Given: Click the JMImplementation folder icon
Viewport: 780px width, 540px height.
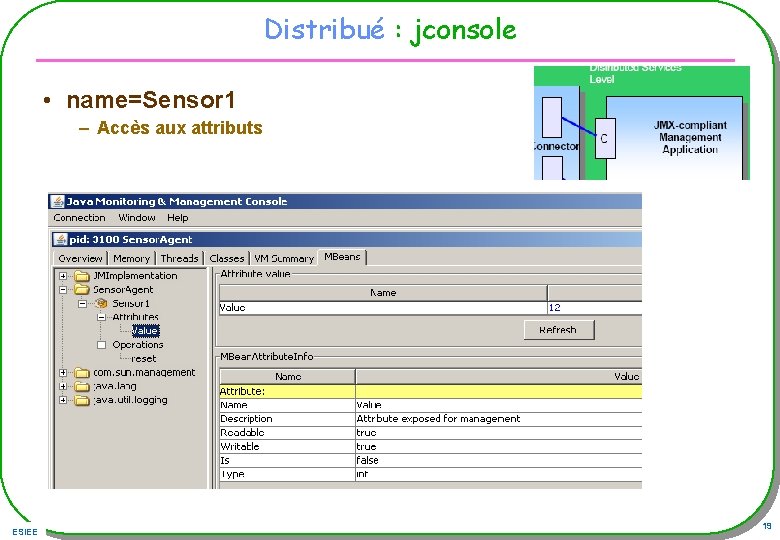Looking at the screenshot, I should [82, 276].
